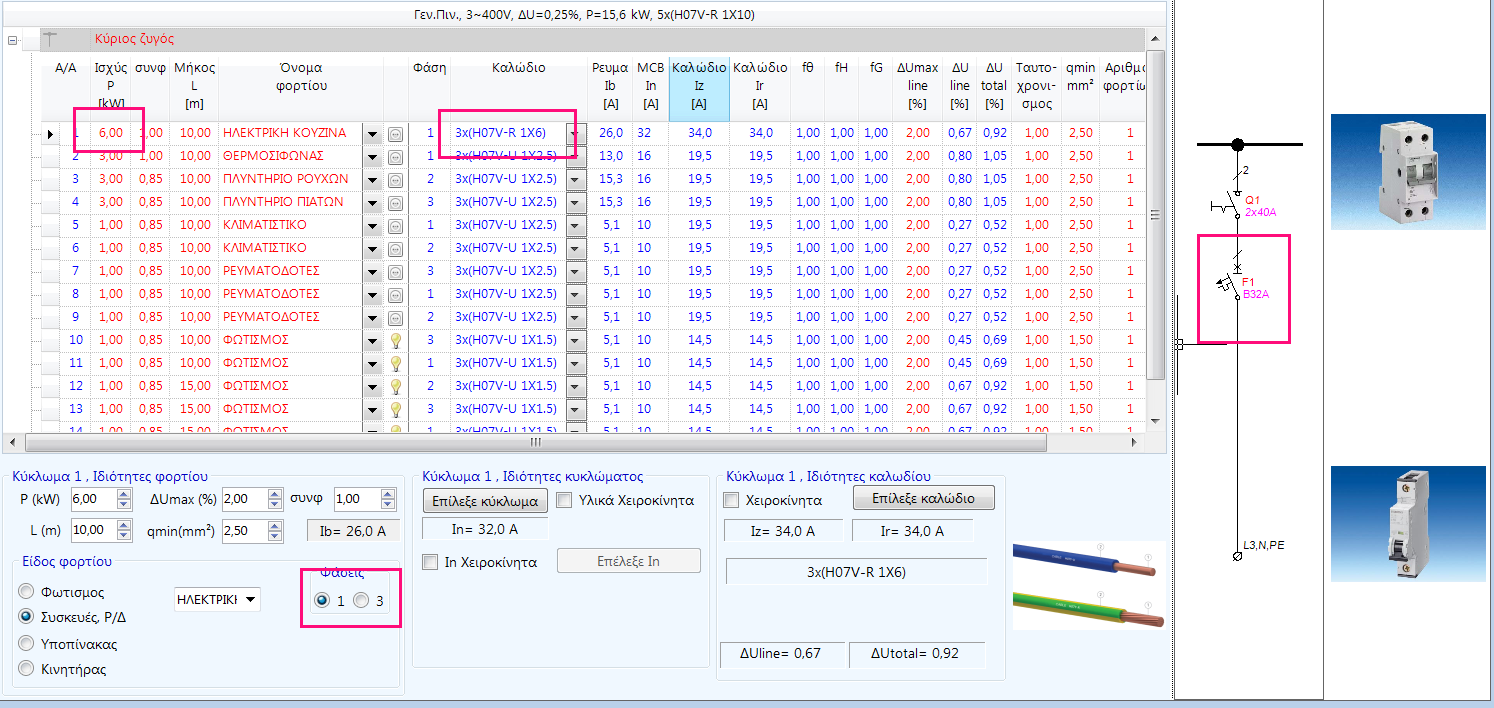Image resolution: width=1494 pixels, height=708 pixels.
Task: Tick the In Χειροκίνητα checkbox
Action: [430, 562]
